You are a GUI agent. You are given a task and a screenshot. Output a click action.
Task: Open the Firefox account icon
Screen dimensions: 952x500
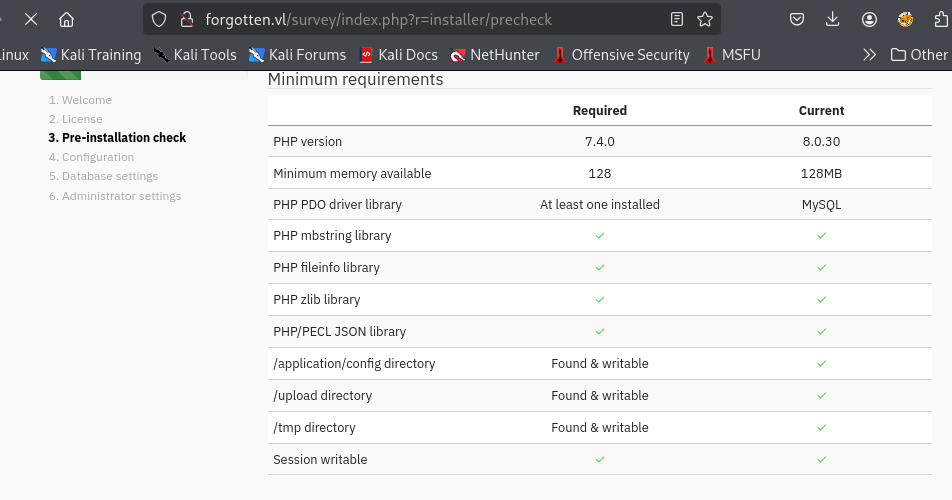point(869,19)
